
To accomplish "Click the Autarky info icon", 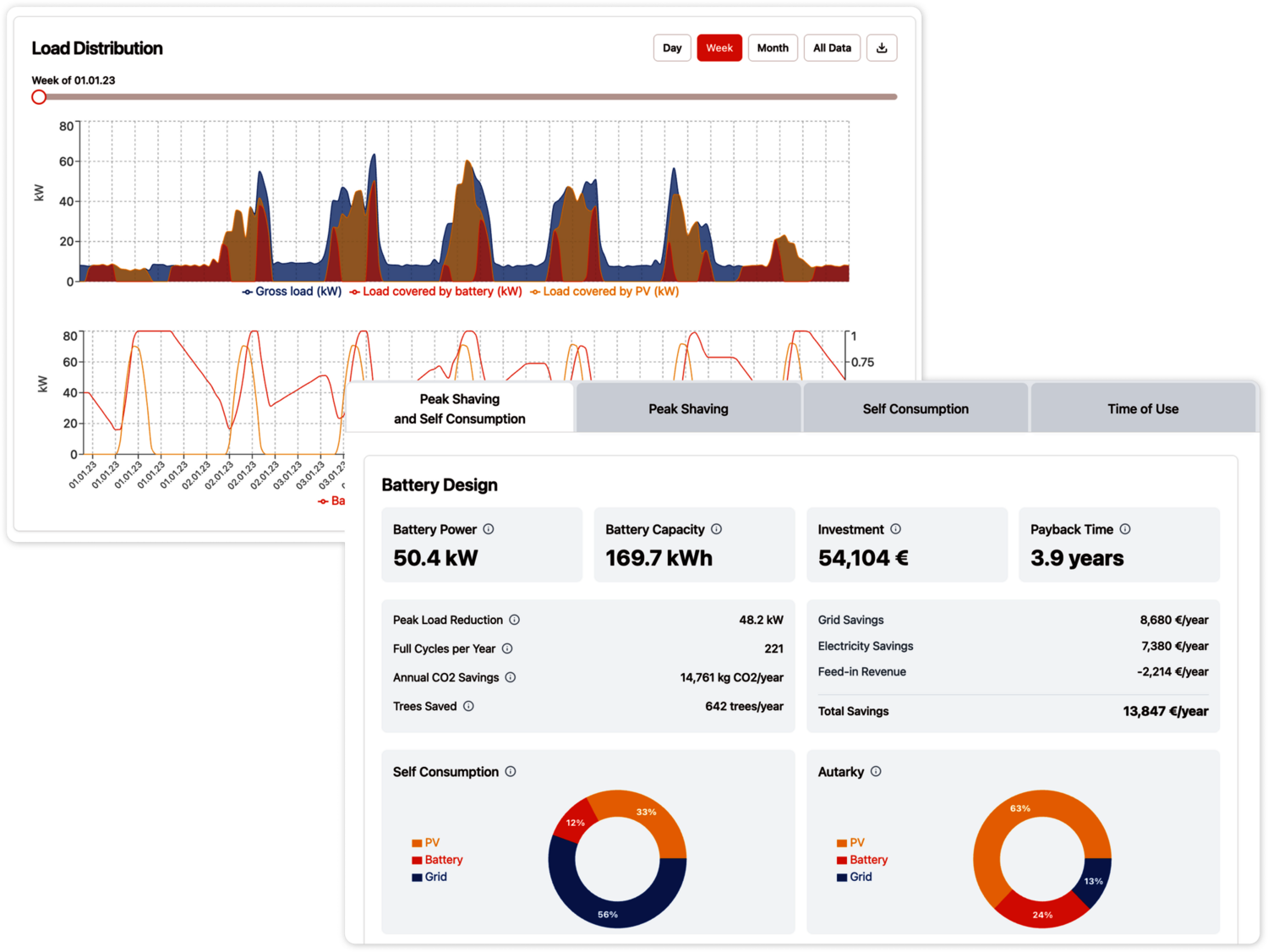I will tap(876, 772).
